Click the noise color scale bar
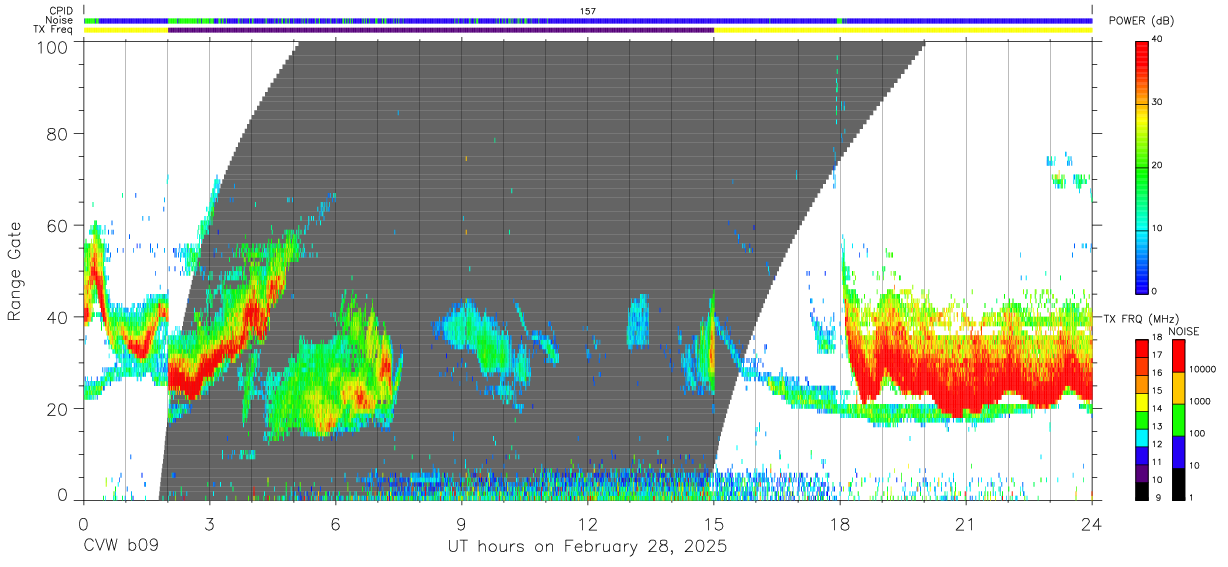Screen dimensions: 1228x567 pyautogui.click(x=1178, y=418)
